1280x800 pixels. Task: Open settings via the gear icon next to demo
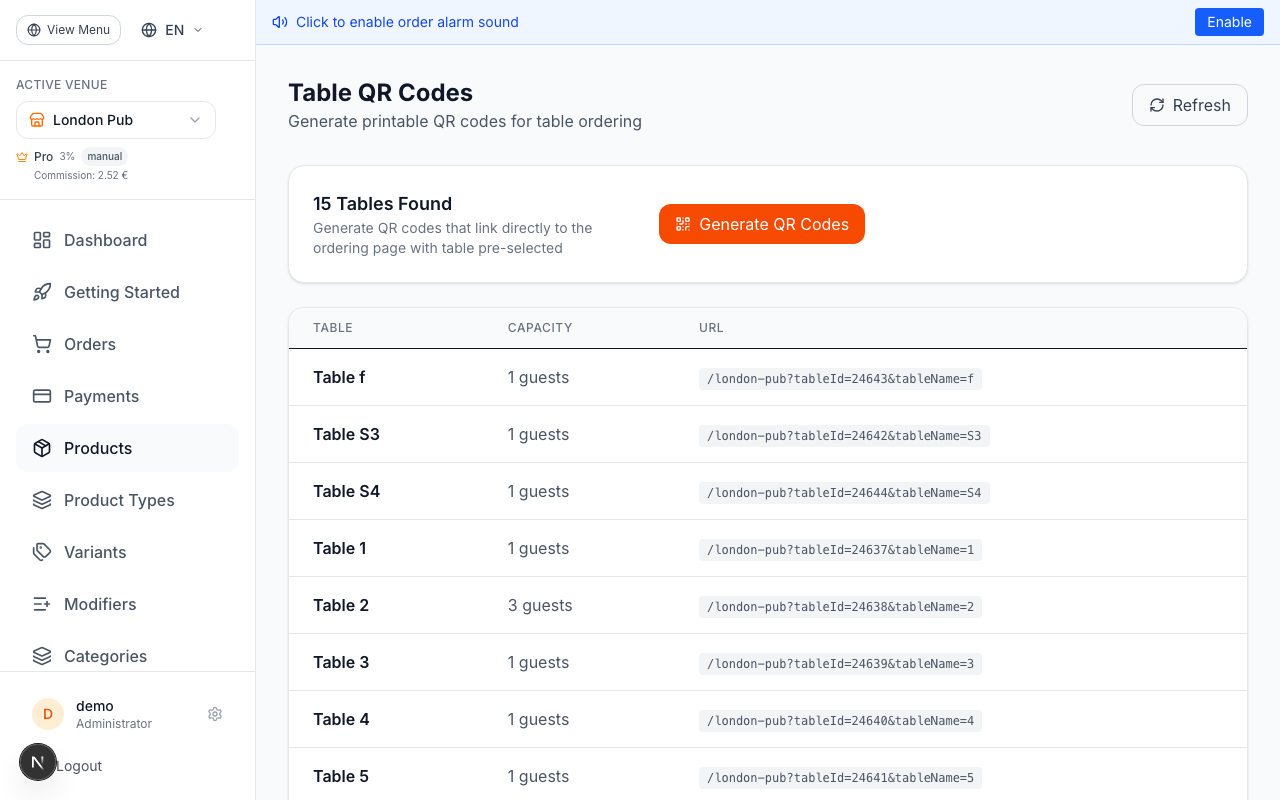tap(215, 714)
